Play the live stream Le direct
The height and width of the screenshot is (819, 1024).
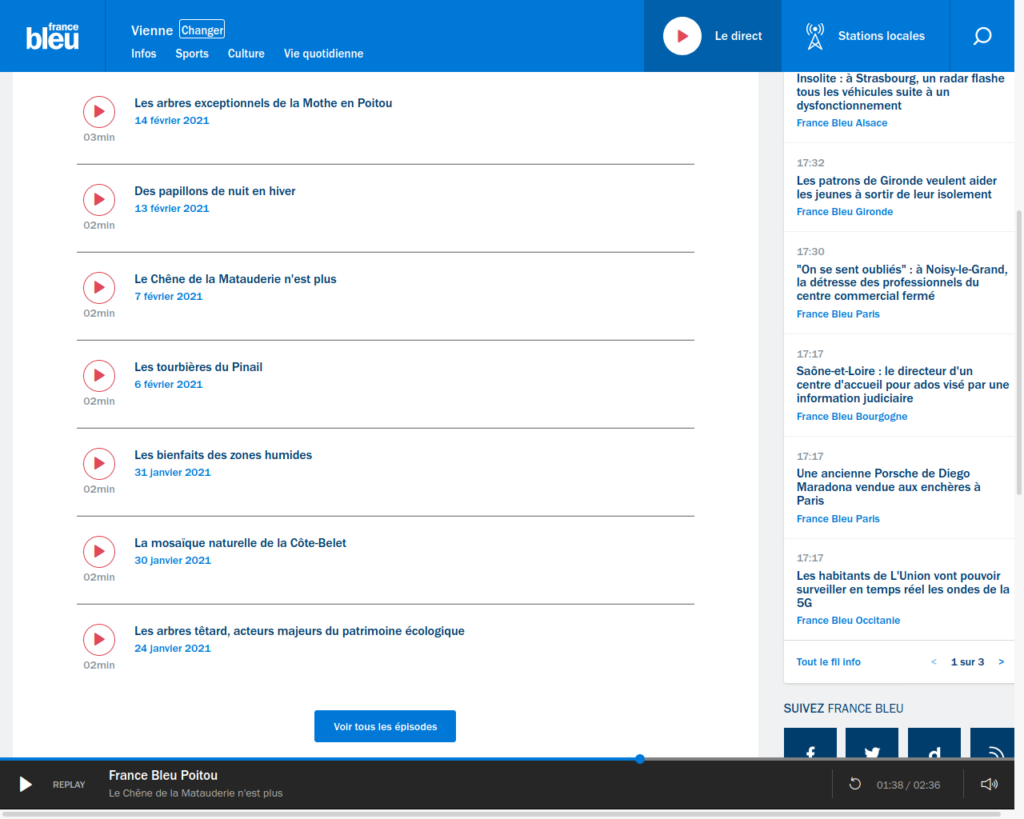[682, 36]
